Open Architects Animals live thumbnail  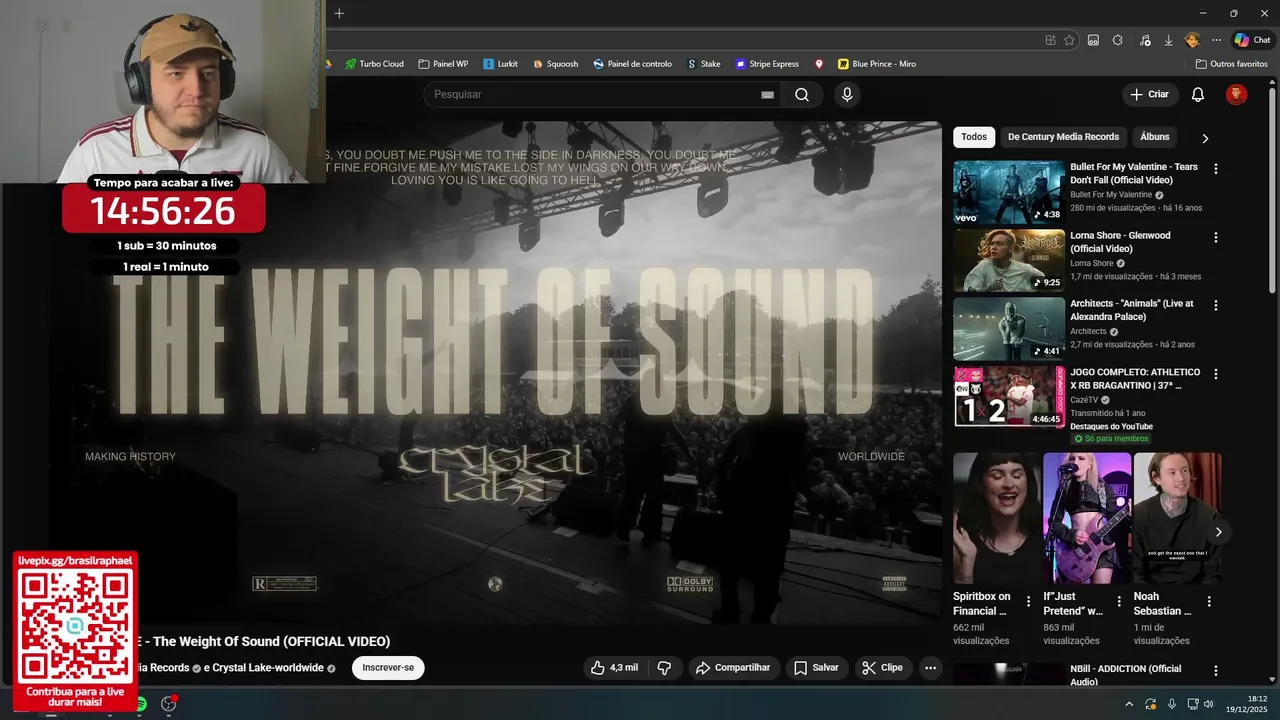[x=1008, y=329]
